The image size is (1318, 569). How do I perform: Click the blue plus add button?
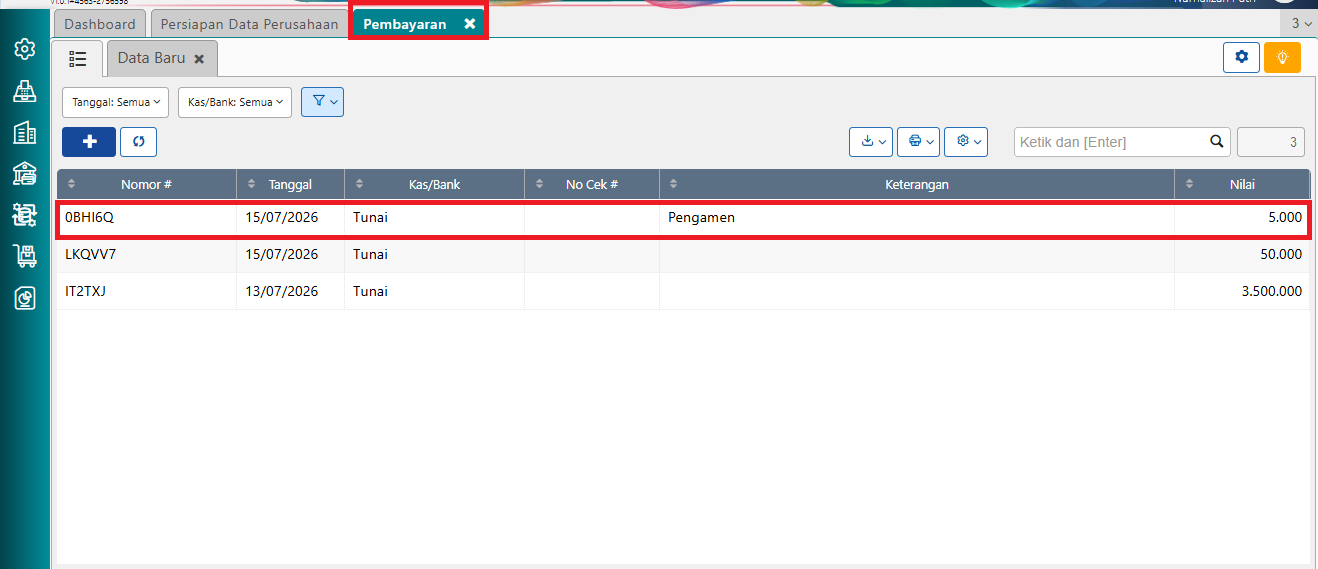pyautogui.click(x=89, y=142)
